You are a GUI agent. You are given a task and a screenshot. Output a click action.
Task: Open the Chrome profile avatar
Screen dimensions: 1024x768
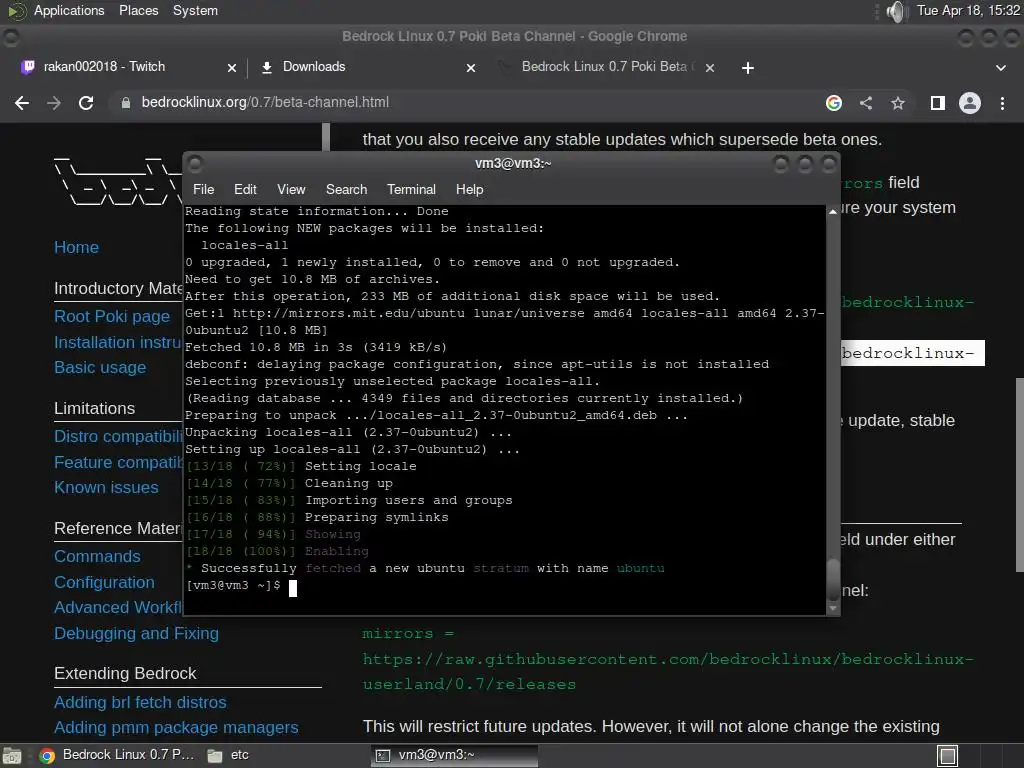[x=970, y=103]
